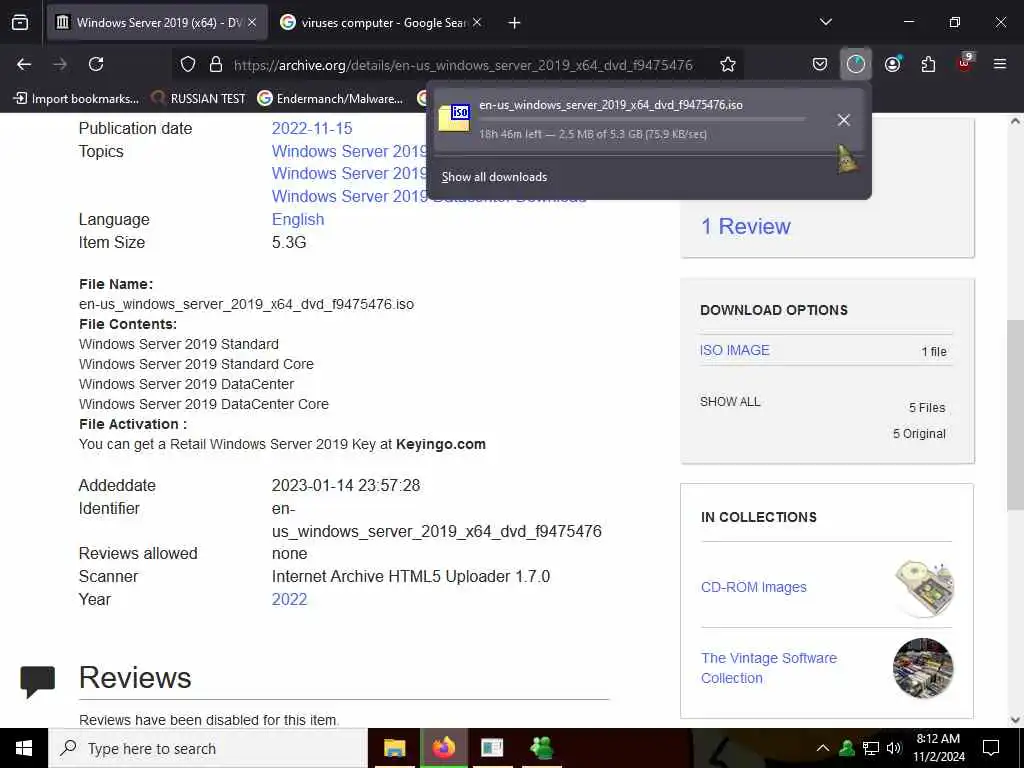
Task: Cancel the ISO download
Action: click(x=844, y=120)
